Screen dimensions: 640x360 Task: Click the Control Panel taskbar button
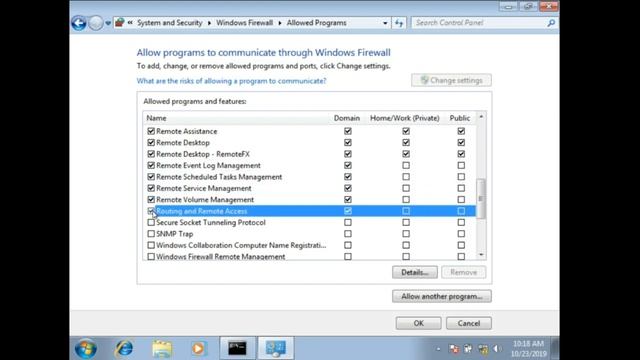point(276,348)
